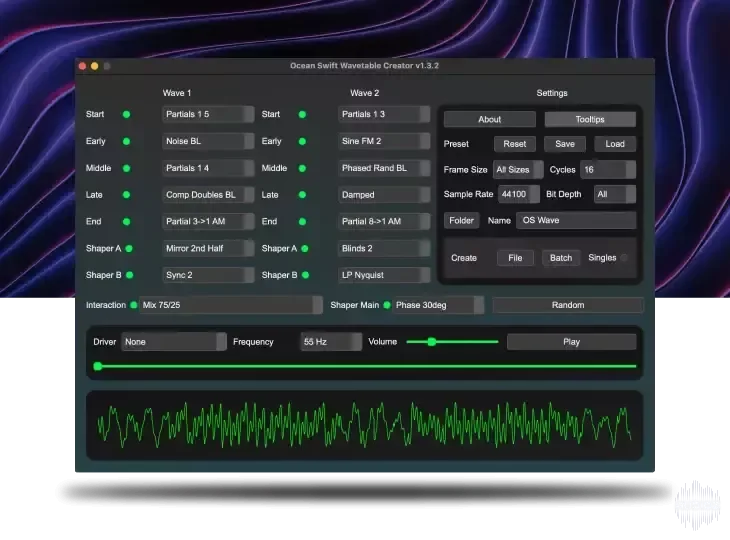Open the Blinds 2 dropdown
The width and height of the screenshot is (730, 540).
coord(384,249)
